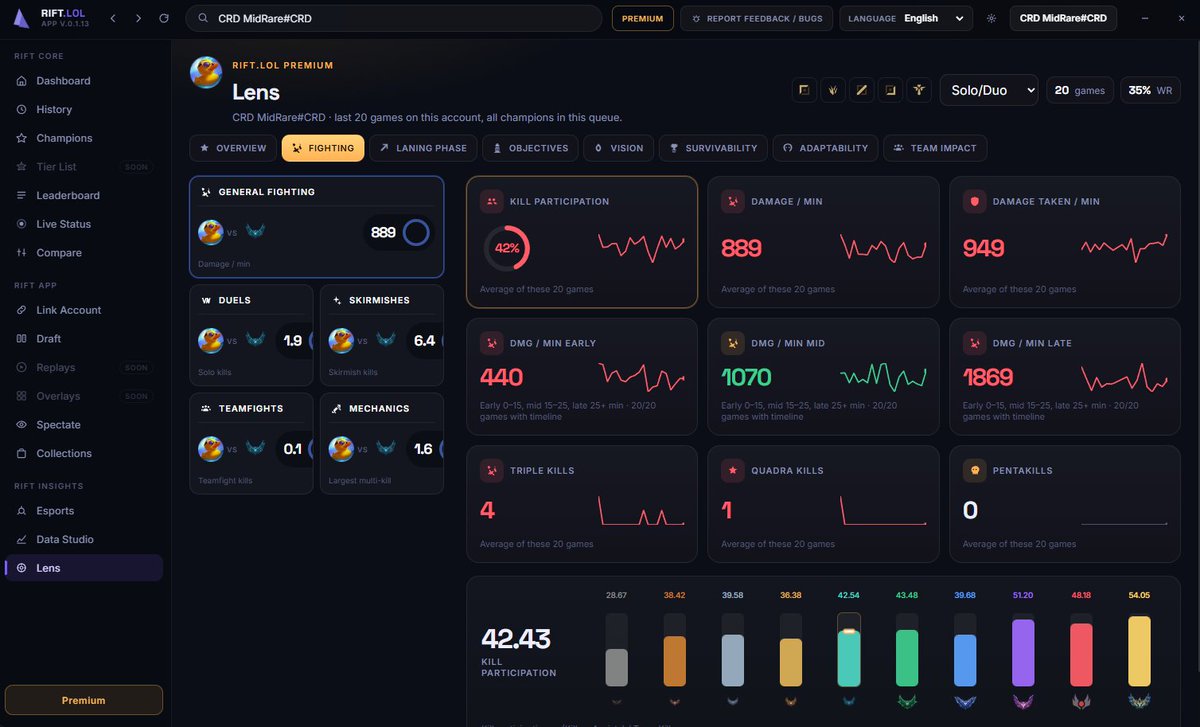Toggle the theme brightness icon
This screenshot has width=1200, height=727.
tap(991, 18)
